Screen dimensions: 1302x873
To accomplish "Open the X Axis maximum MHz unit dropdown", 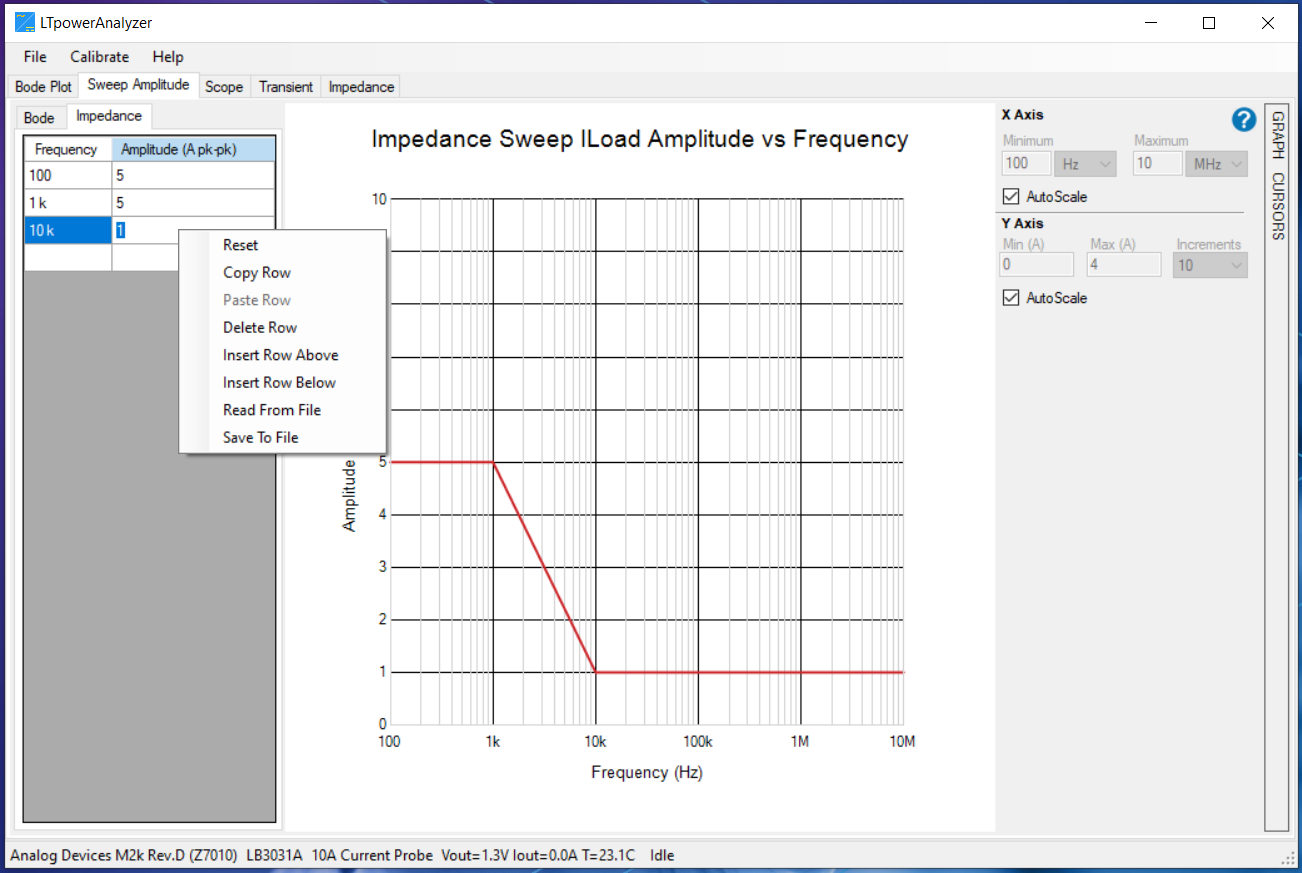I will coord(1216,164).
